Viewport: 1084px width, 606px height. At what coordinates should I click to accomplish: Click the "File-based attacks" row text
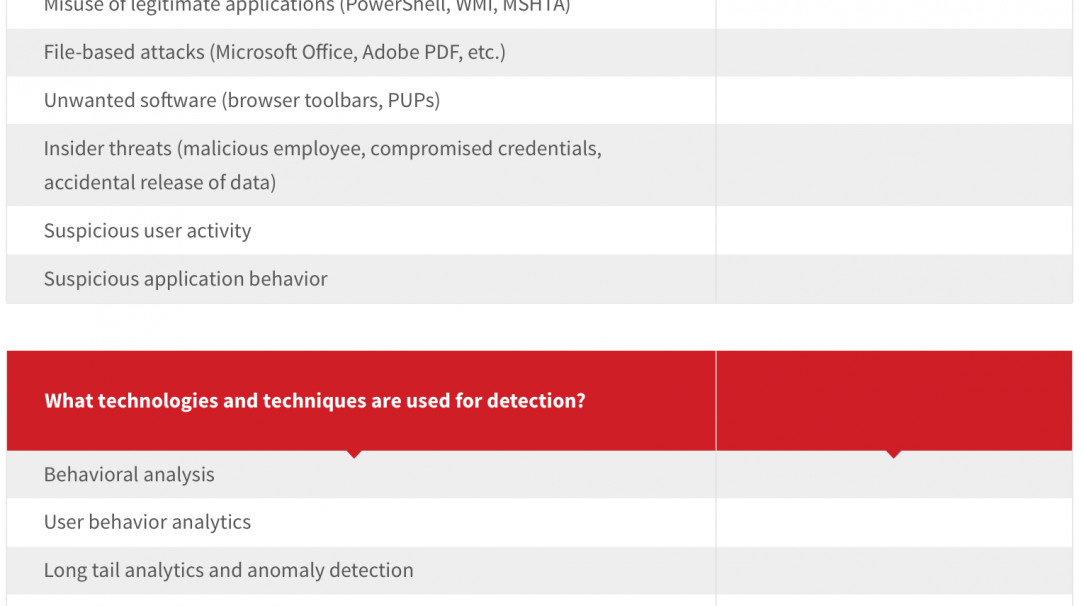[274, 52]
